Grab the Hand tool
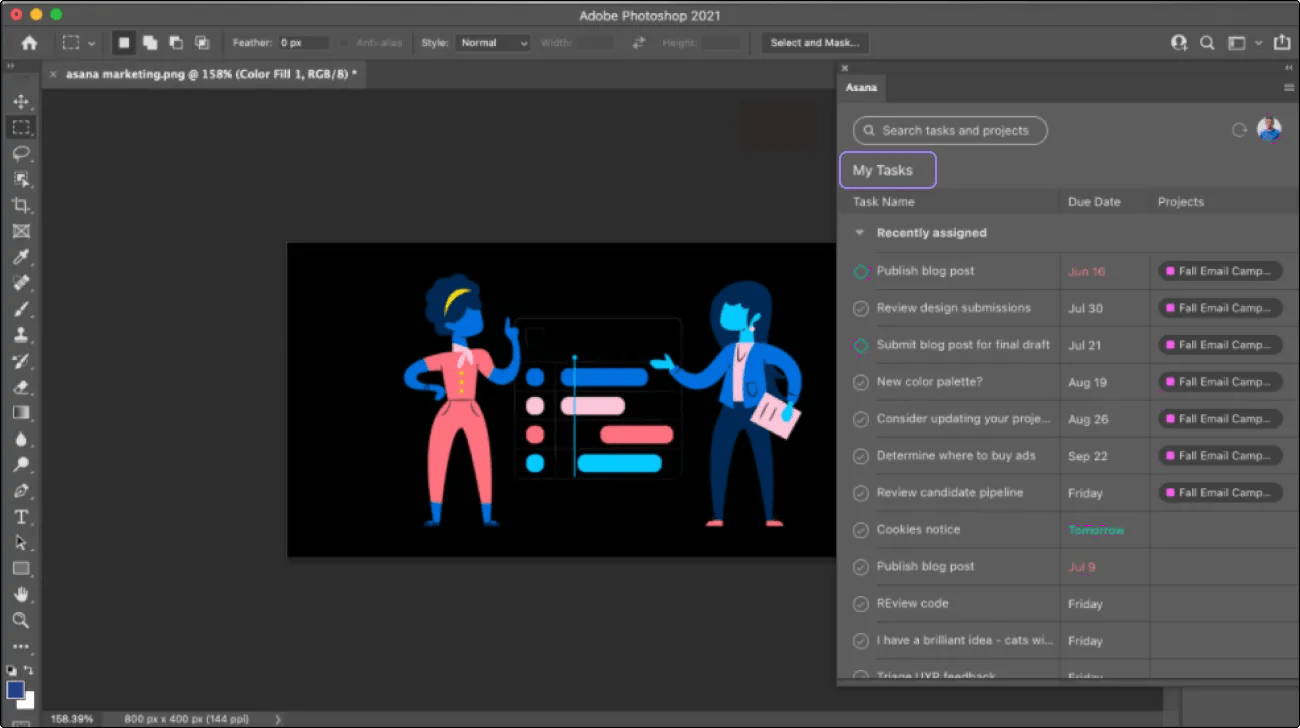This screenshot has width=1300, height=728. (21, 595)
